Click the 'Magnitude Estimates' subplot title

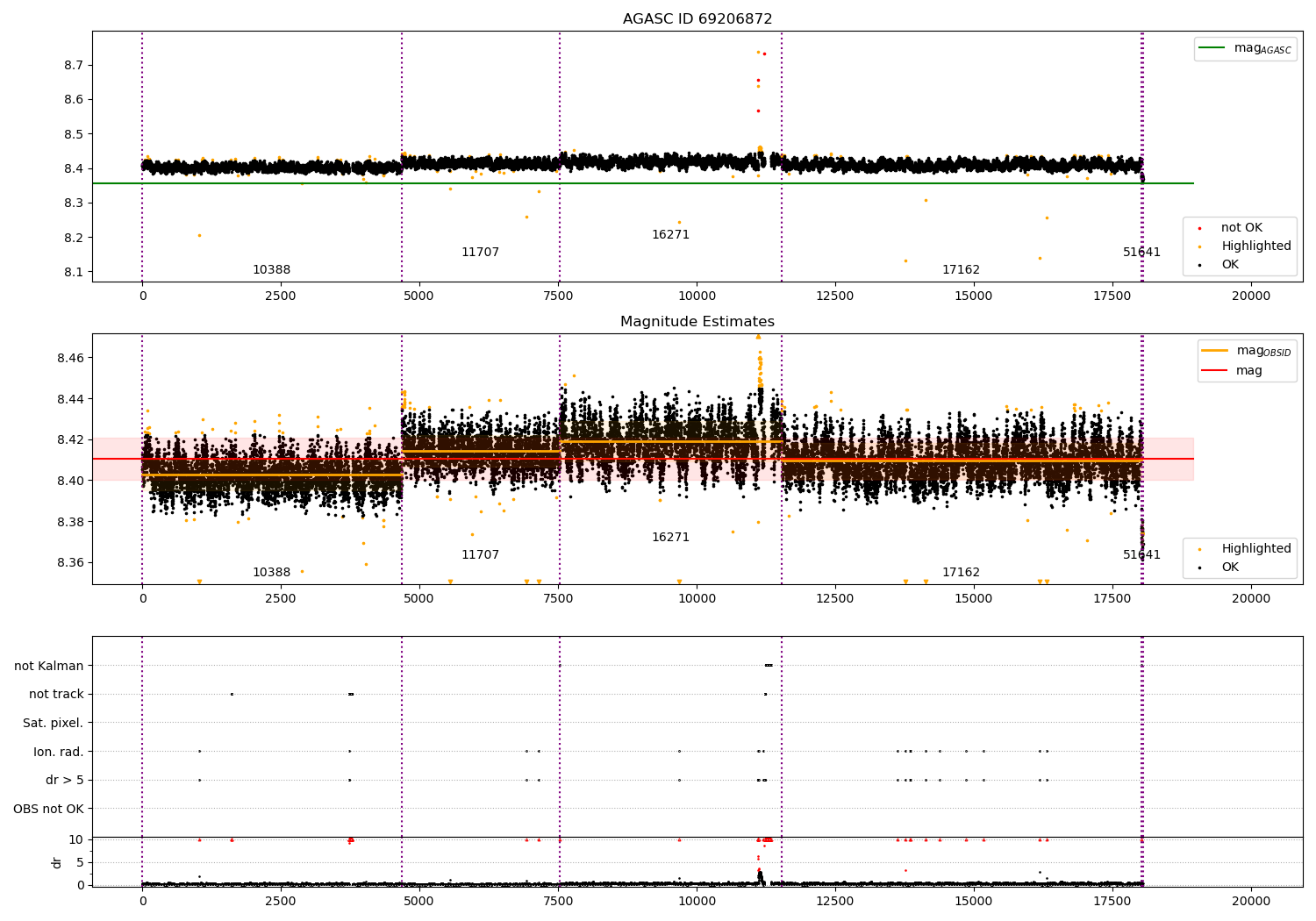tap(697, 322)
